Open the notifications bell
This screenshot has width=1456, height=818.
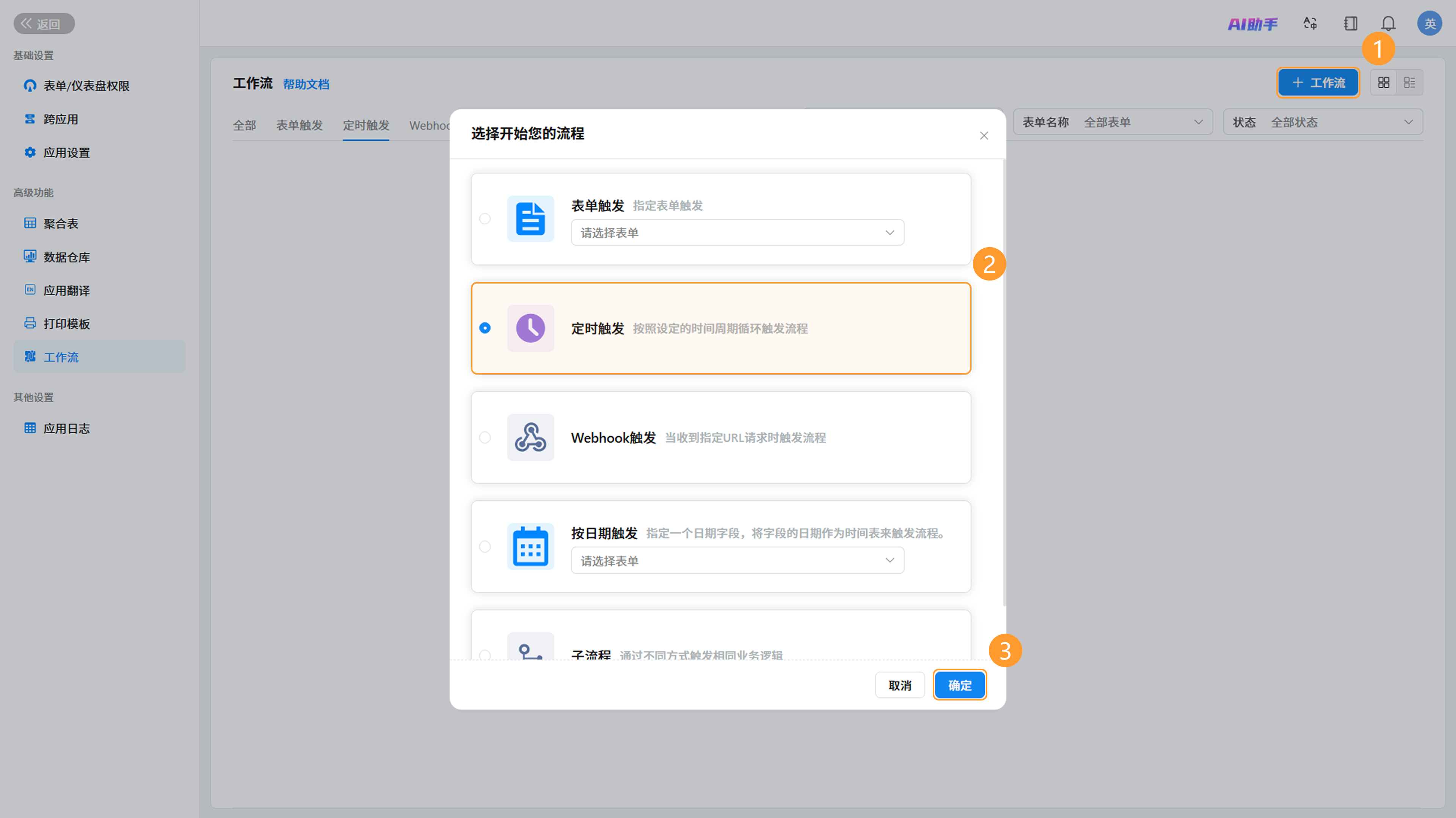point(1388,24)
